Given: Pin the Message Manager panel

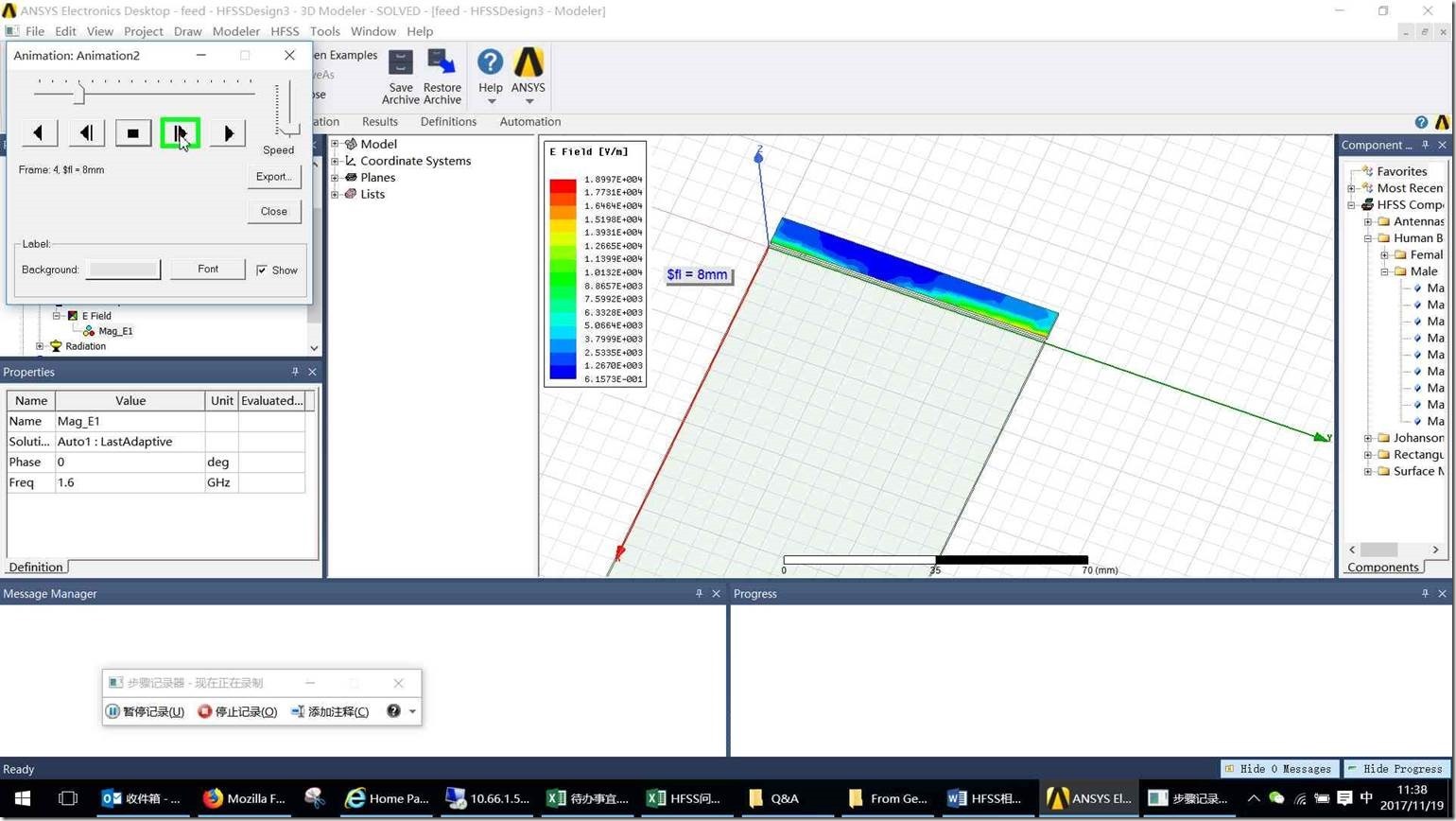Looking at the screenshot, I should tap(699, 594).
